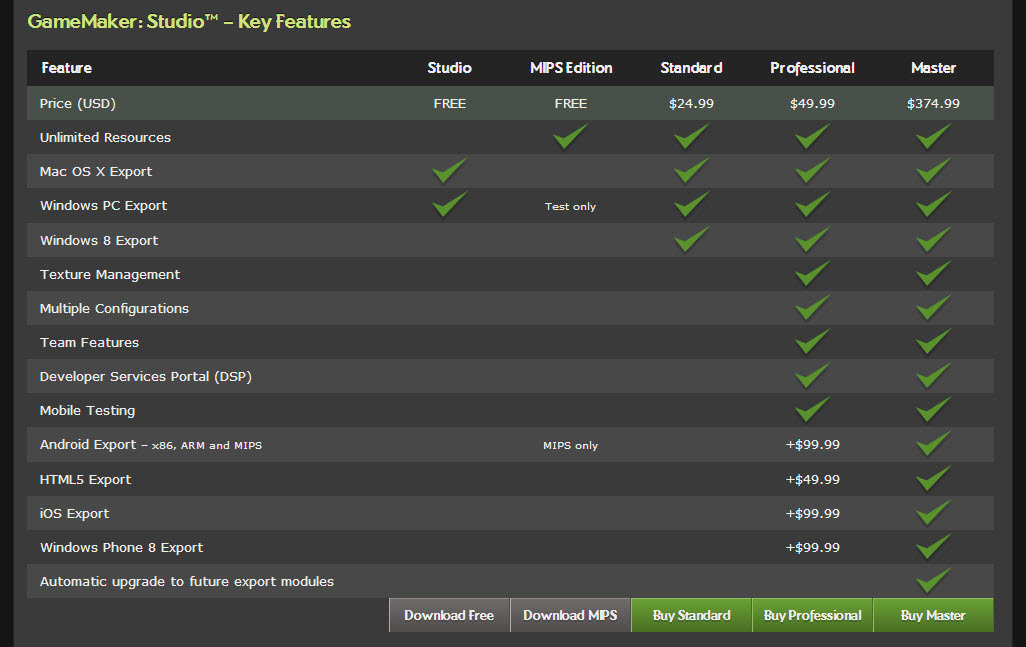
Task: Click the 'Test only' label for Windows PC
Action: pos(570,206)
